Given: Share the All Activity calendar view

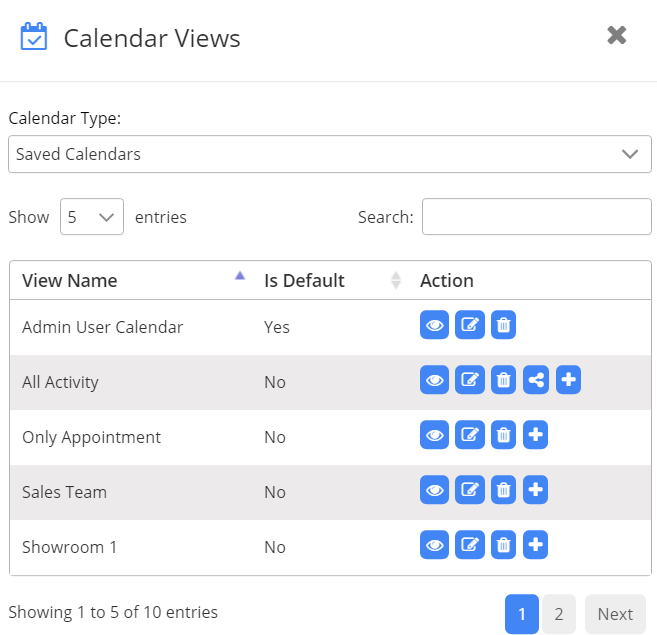Looking at the screenshot, I should tap(537, 380).
